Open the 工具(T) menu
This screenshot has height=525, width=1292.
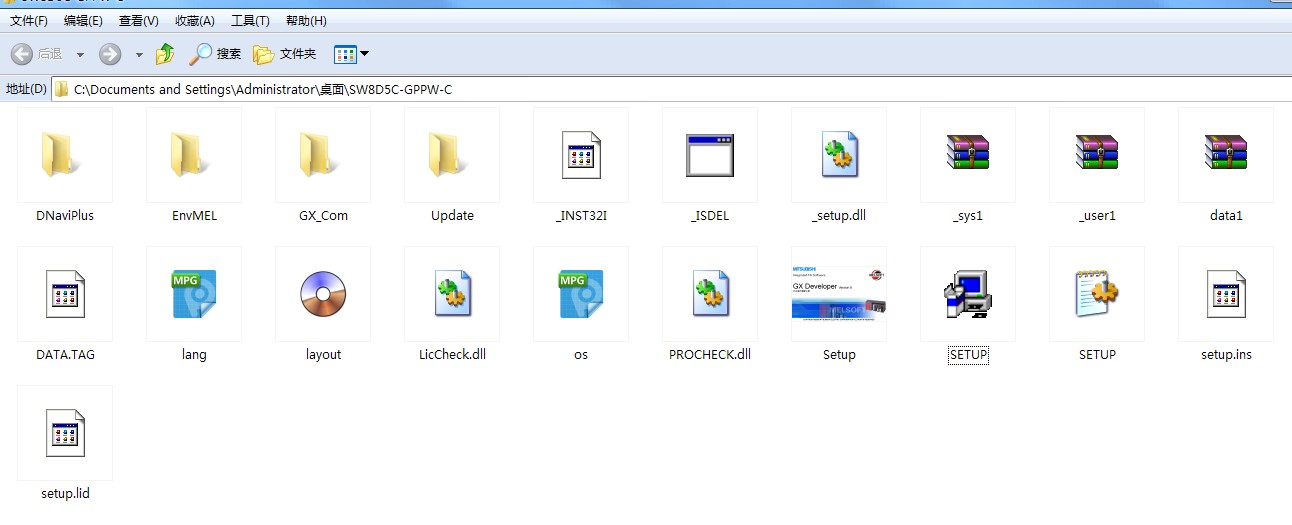(x=250, y=20)
